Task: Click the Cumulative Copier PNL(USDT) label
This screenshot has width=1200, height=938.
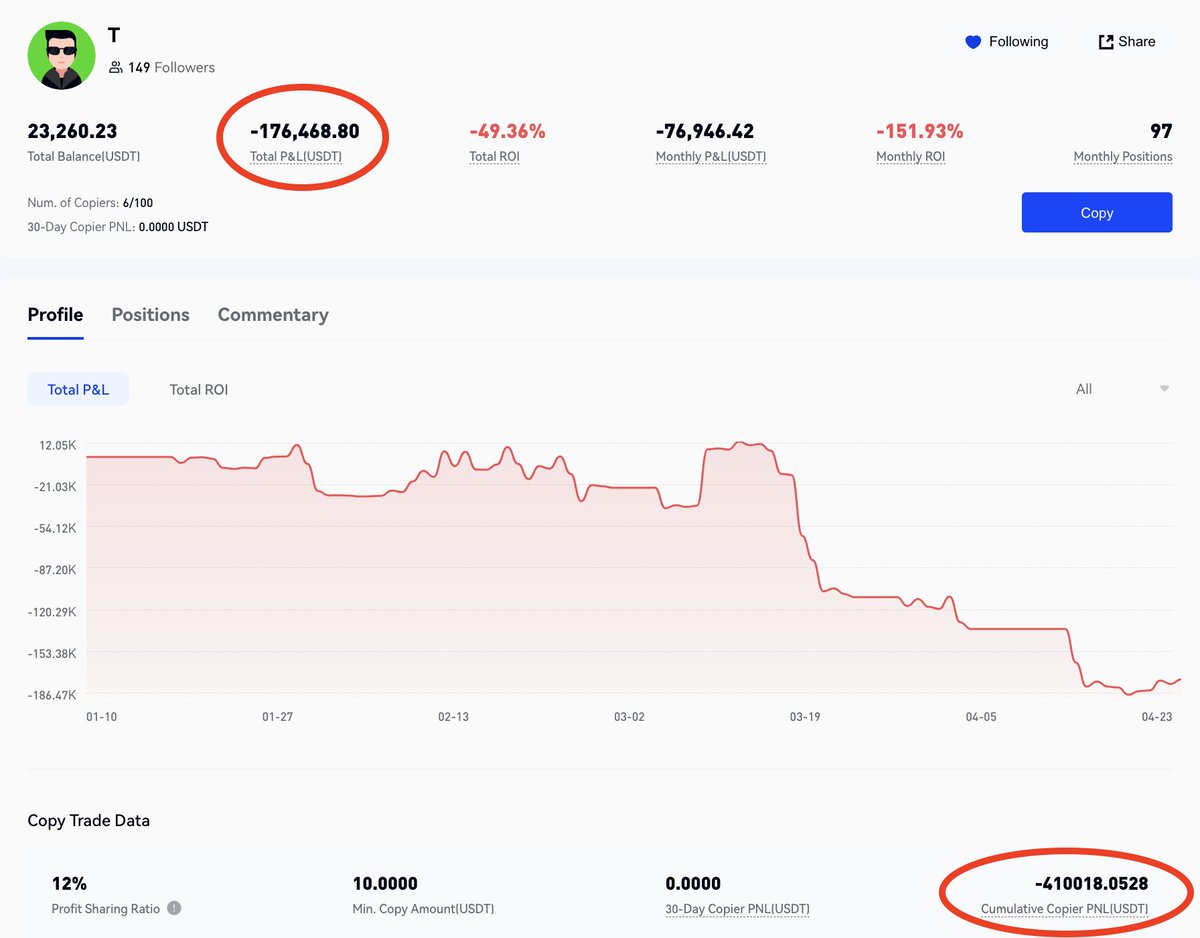Action: point(1064,909)
